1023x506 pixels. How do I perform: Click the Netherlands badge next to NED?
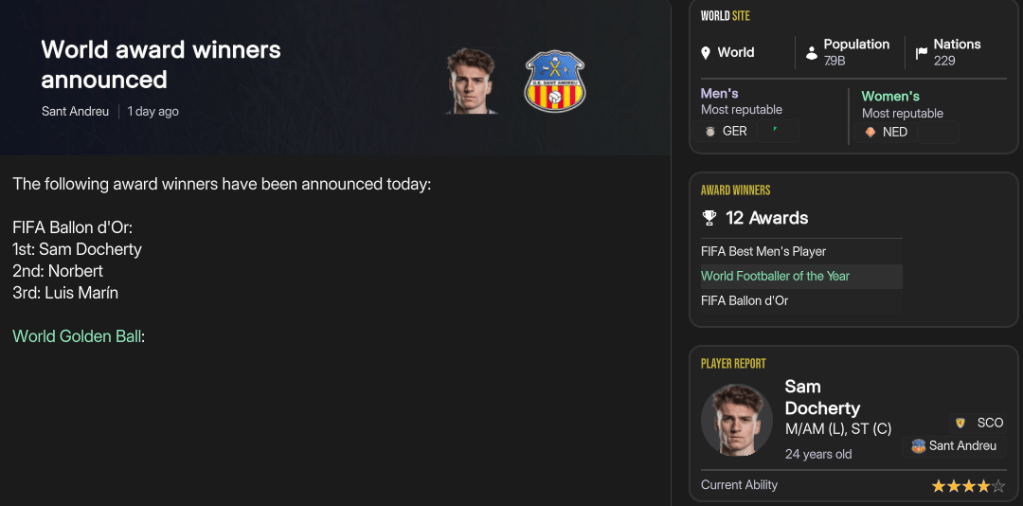coord(870,132)
